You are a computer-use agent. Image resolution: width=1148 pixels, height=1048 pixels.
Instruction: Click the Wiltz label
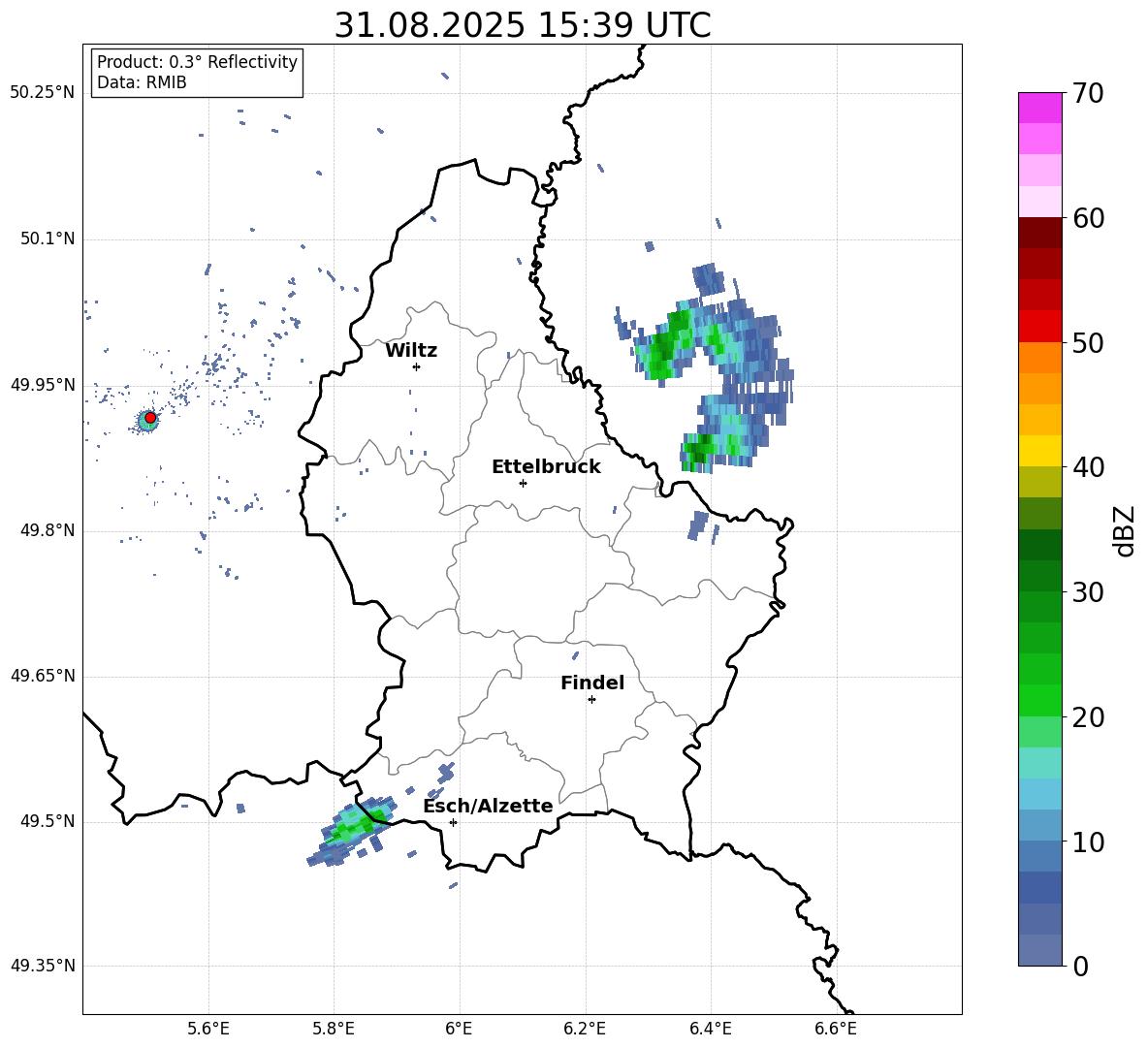coord(411,351)
